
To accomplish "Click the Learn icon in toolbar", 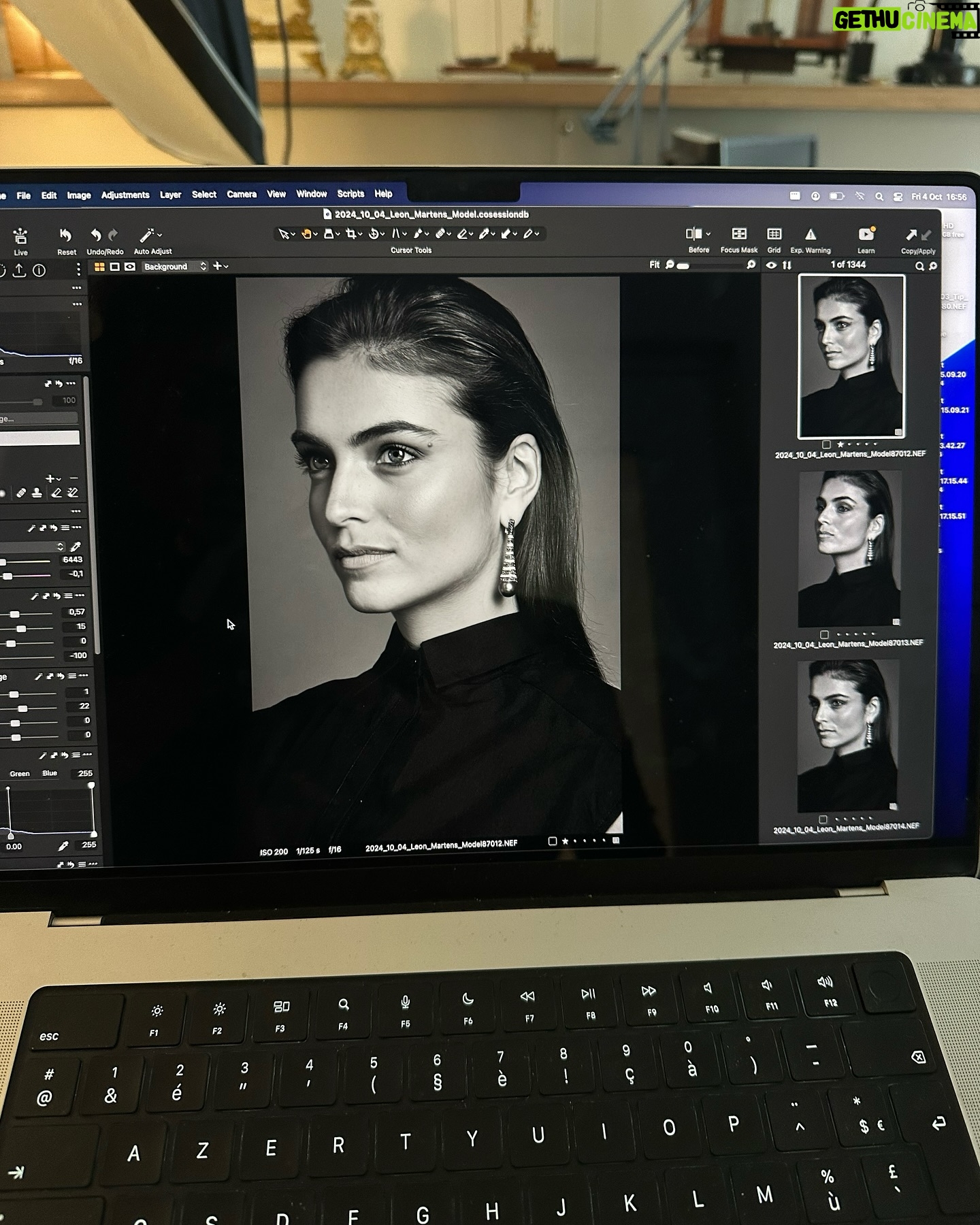I will [866, 234].
